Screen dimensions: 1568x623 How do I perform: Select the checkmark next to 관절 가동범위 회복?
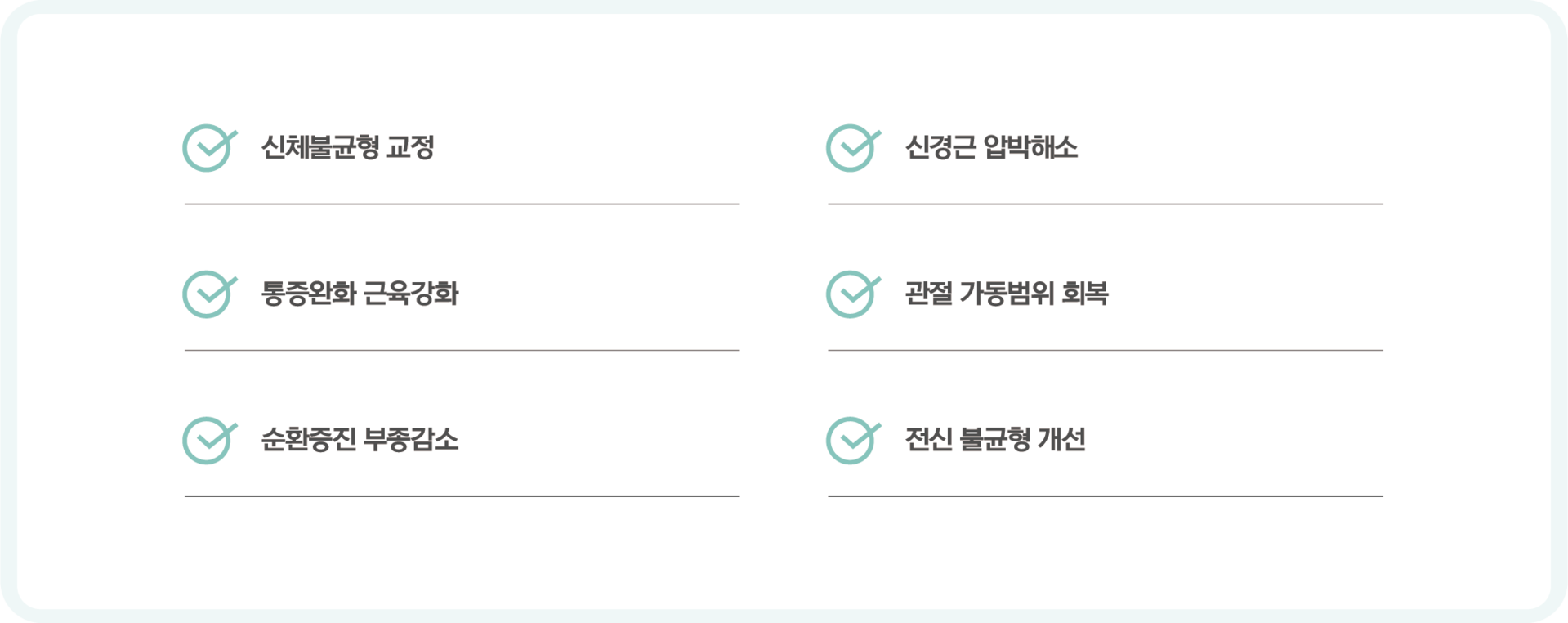pyautogui.click(x=852, y=294)
